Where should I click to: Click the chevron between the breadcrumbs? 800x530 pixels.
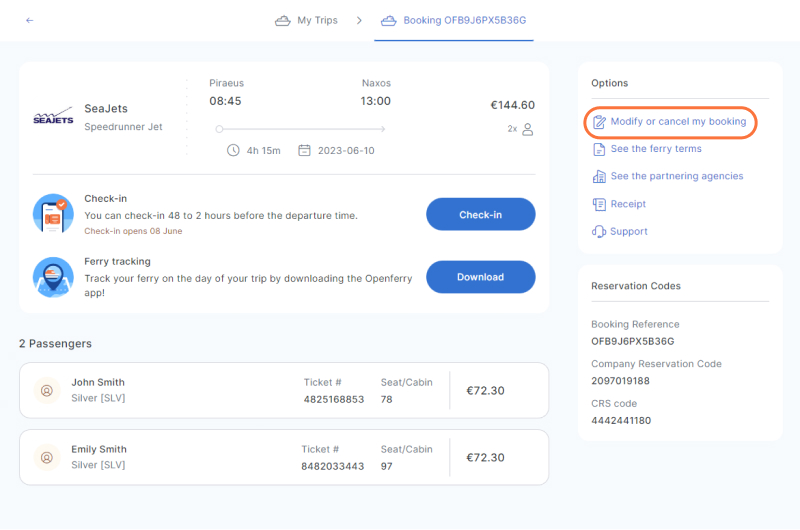pyautogui.click(x=359, y=20)
